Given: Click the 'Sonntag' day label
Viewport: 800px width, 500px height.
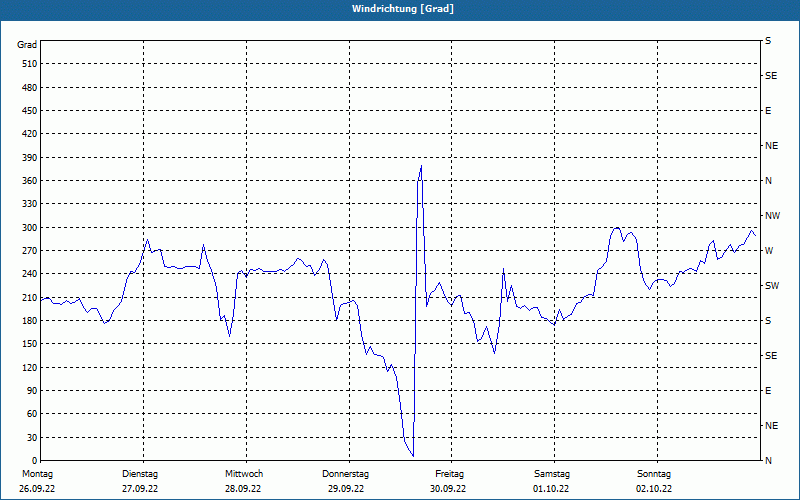Looking at the screenshot, I should click(x=654, y=474).
